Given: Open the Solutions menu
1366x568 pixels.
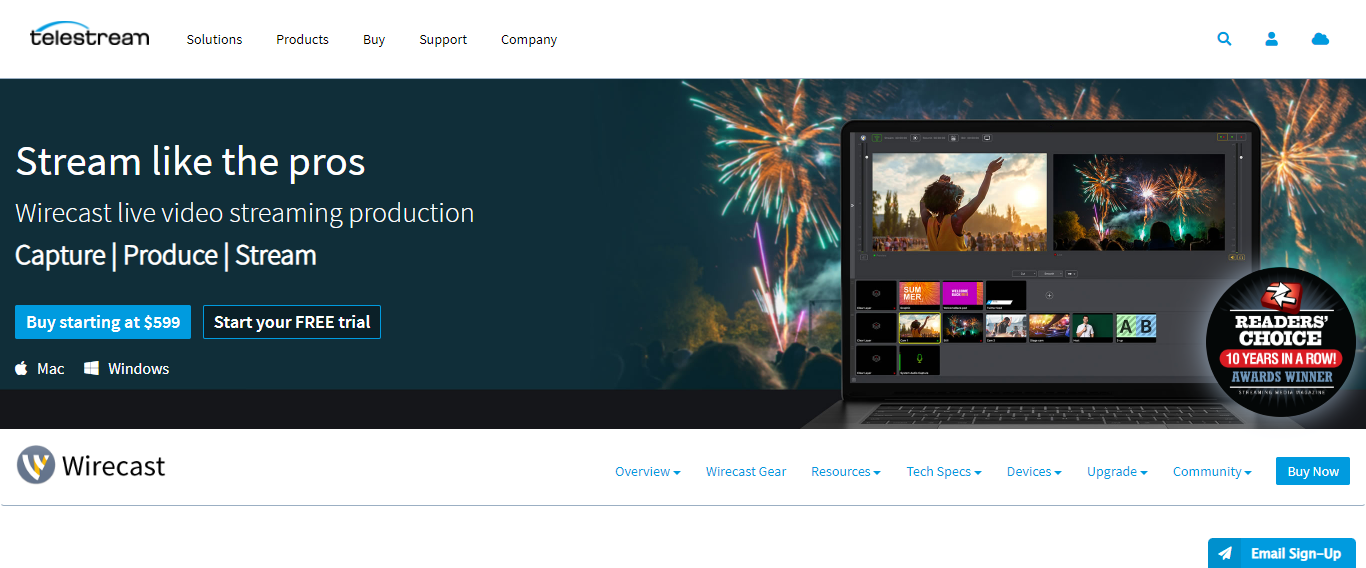Looking at the screenshot, I should 214,40.
